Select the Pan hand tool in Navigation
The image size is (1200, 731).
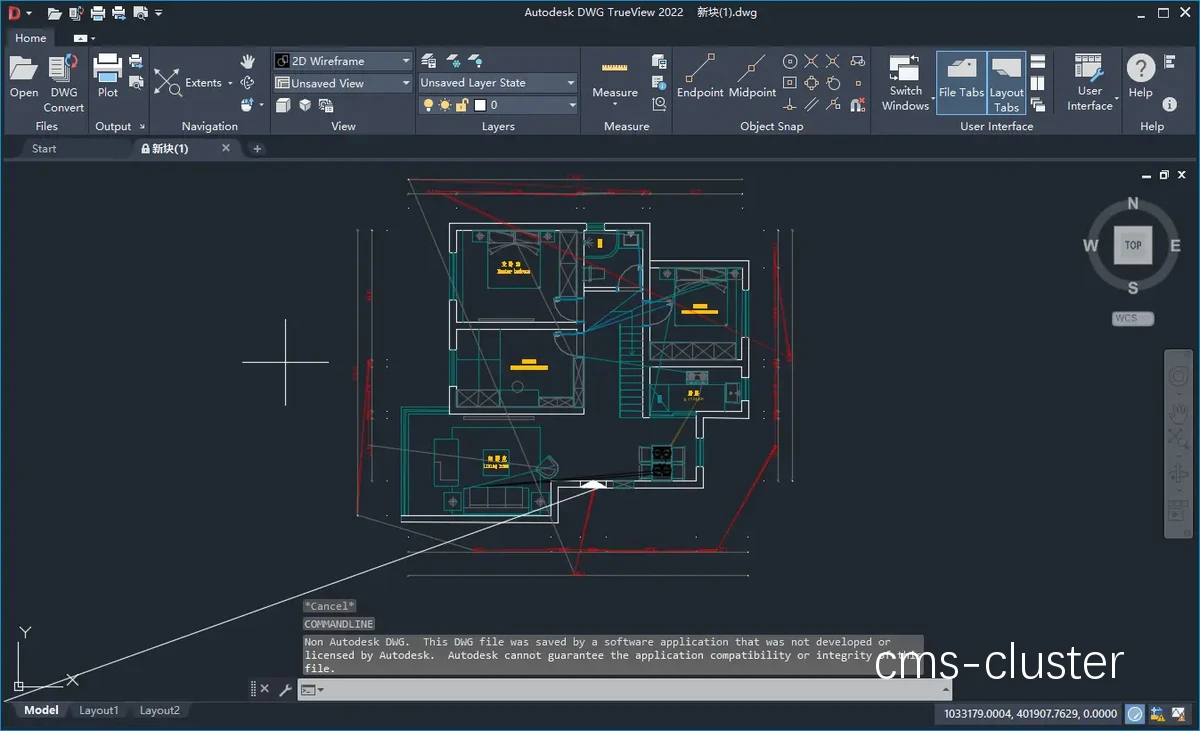(x=247, y=62)
